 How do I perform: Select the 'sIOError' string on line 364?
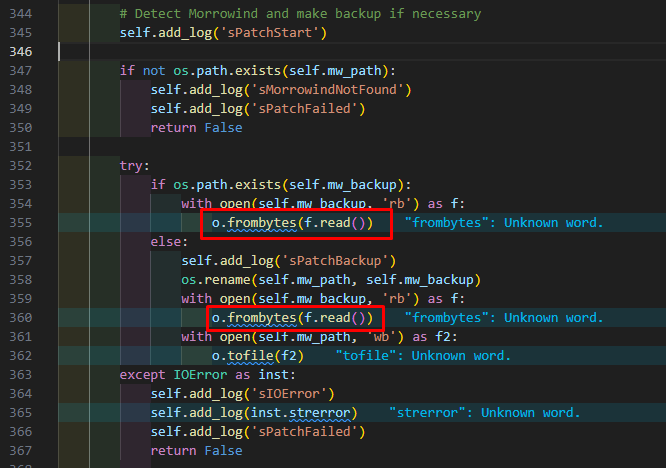tap(292, 394)
